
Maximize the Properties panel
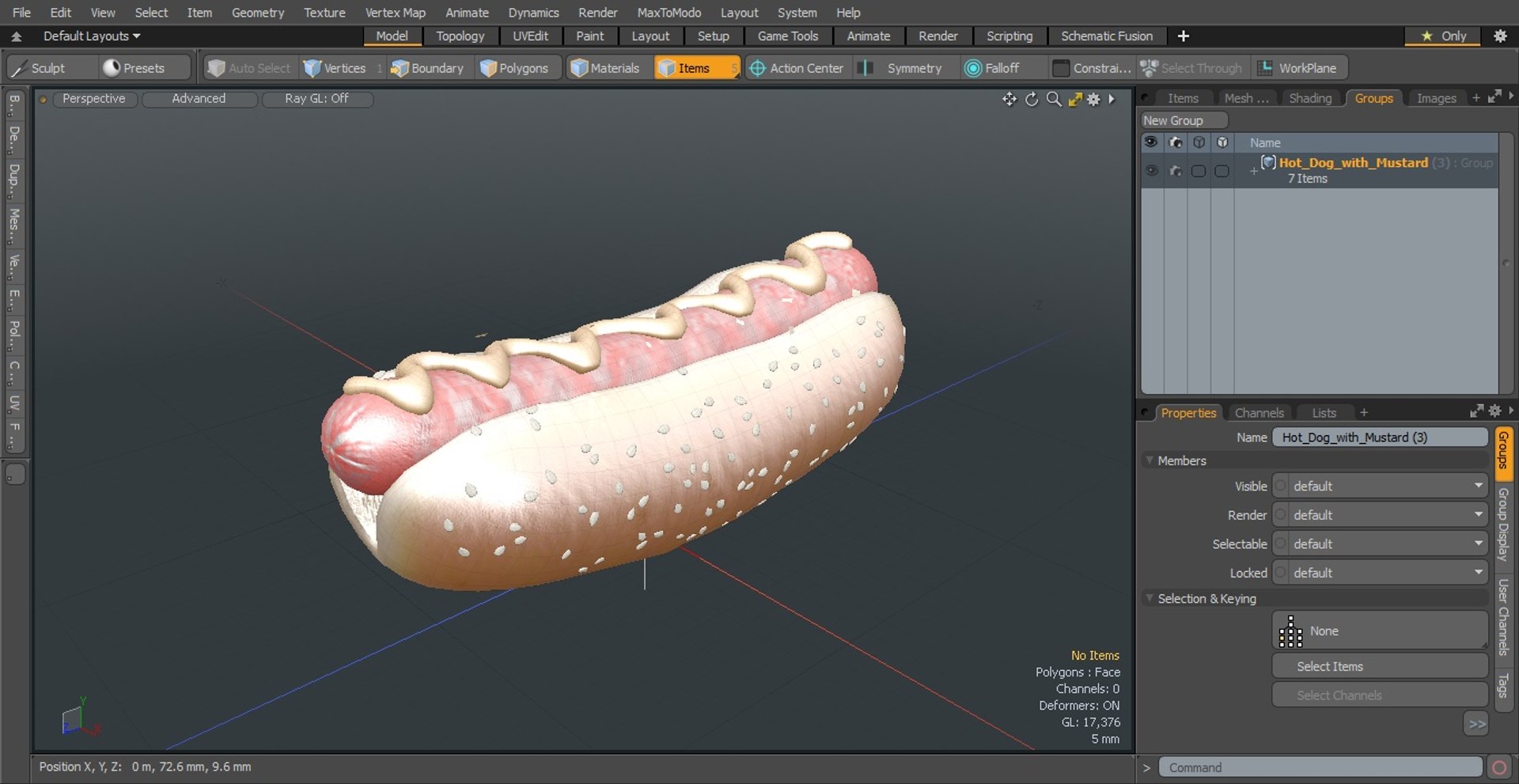(1476, 411)
